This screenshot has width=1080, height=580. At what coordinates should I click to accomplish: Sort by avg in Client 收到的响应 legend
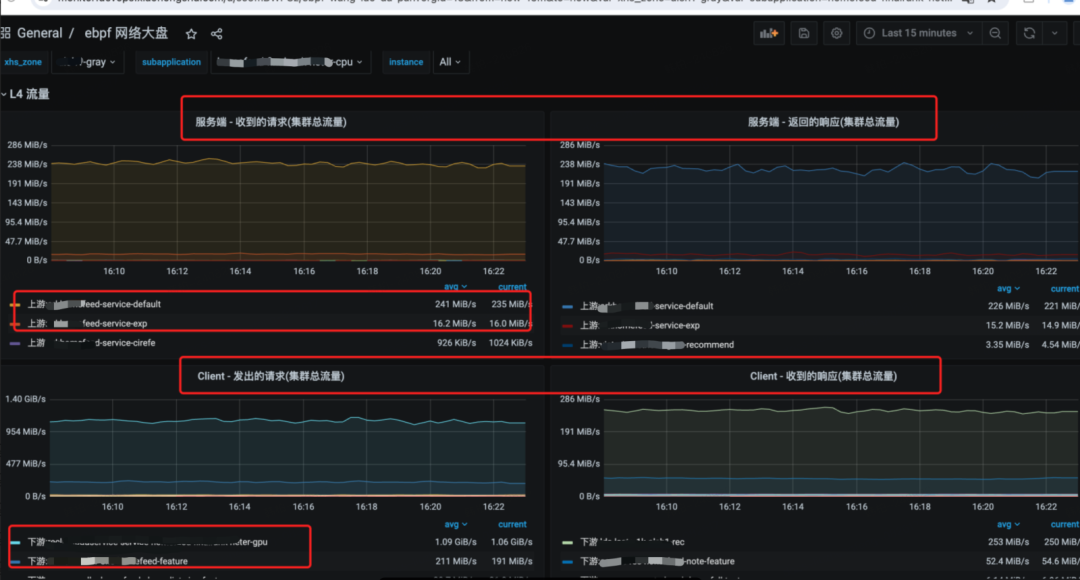pyautogui.click(x=1008, y=524)
